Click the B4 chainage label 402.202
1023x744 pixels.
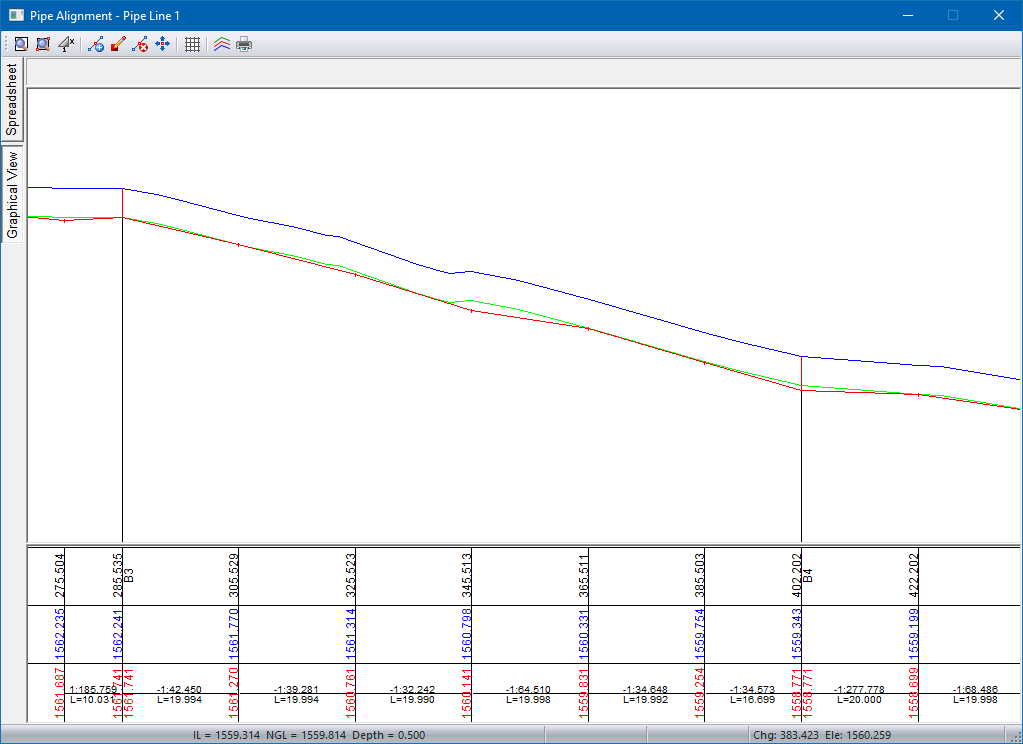(797, 575)
